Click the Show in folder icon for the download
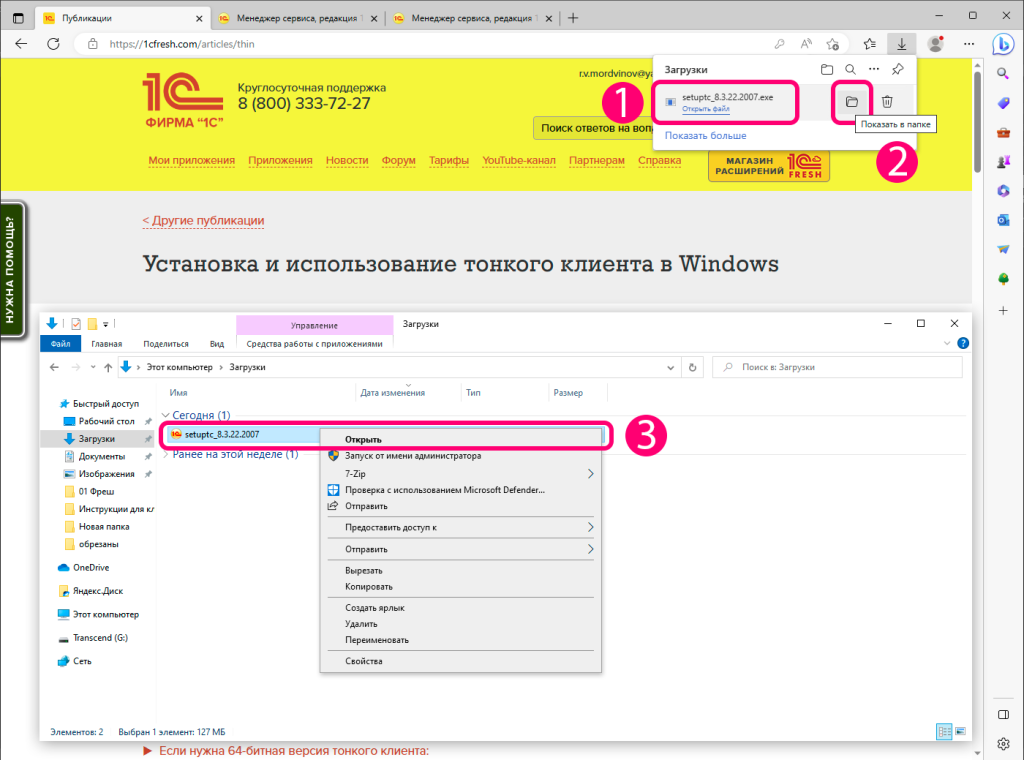Viewport: 1024px width, 760px height. coord(852,102)
